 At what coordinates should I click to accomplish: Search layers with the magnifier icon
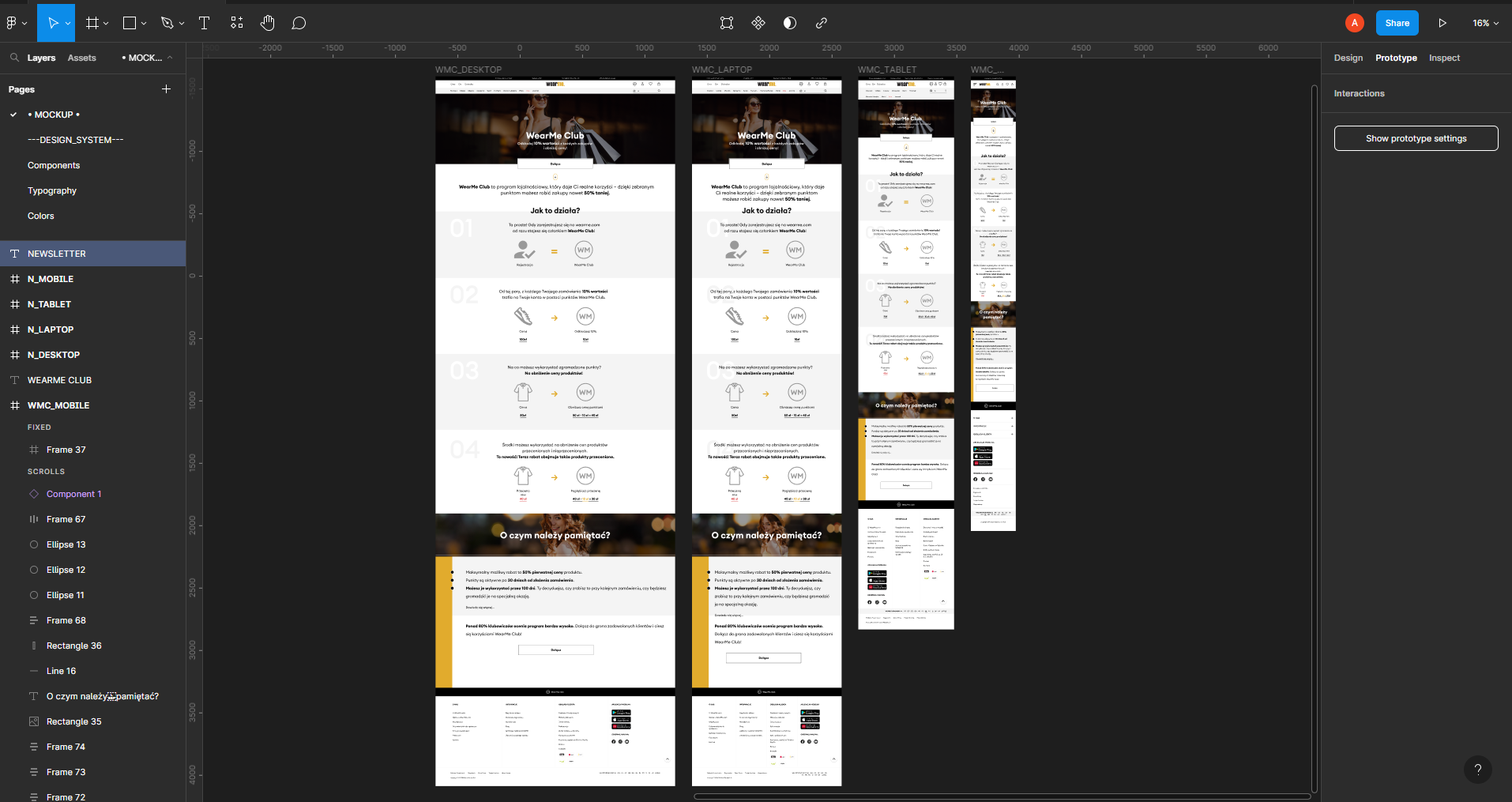pyautogui.click(x=15, y=58)
